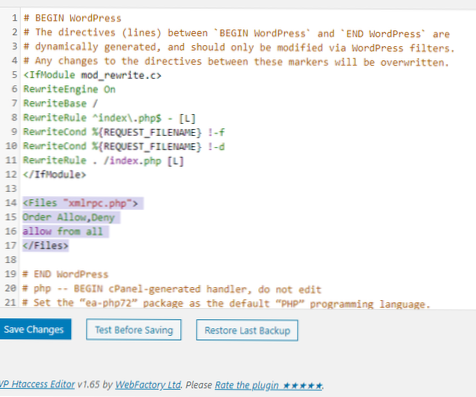Viewport: 476px width, 397px height.
Task: Click the comment line starting 'The directives'
Action: [x=237, y=33]
